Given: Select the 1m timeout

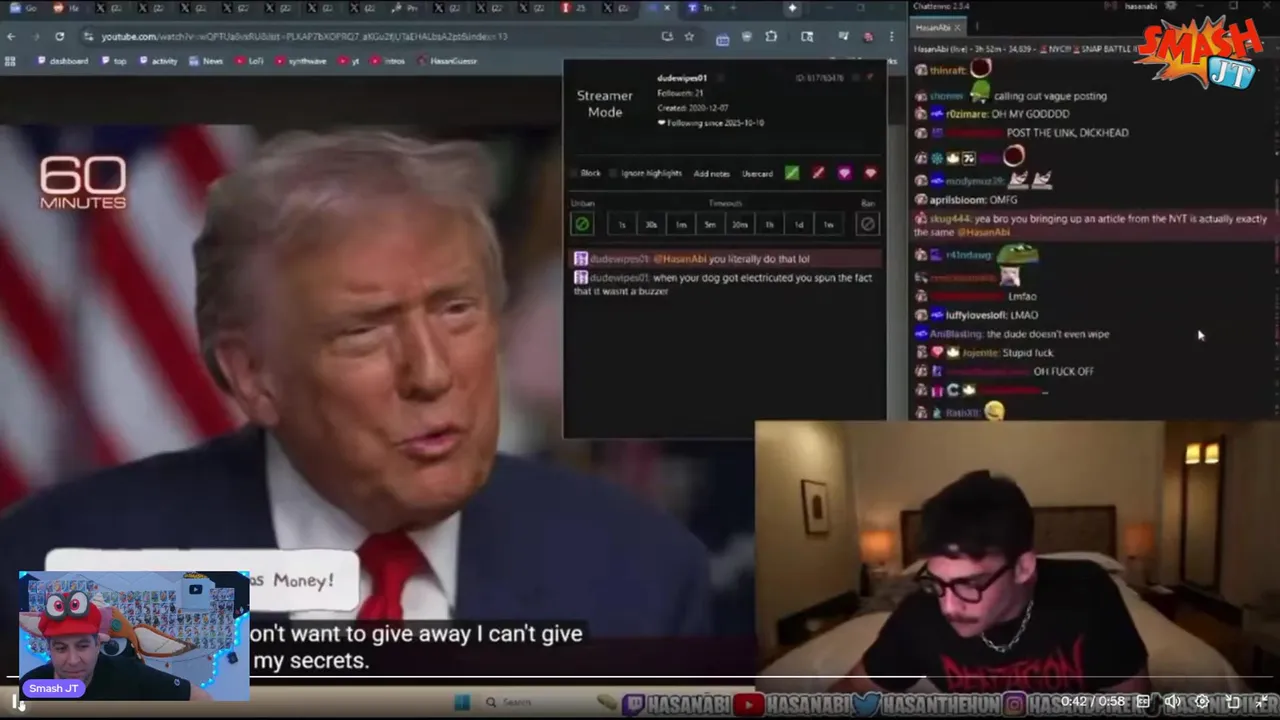Looking at the screenshot, I should [x=680, y=225].
